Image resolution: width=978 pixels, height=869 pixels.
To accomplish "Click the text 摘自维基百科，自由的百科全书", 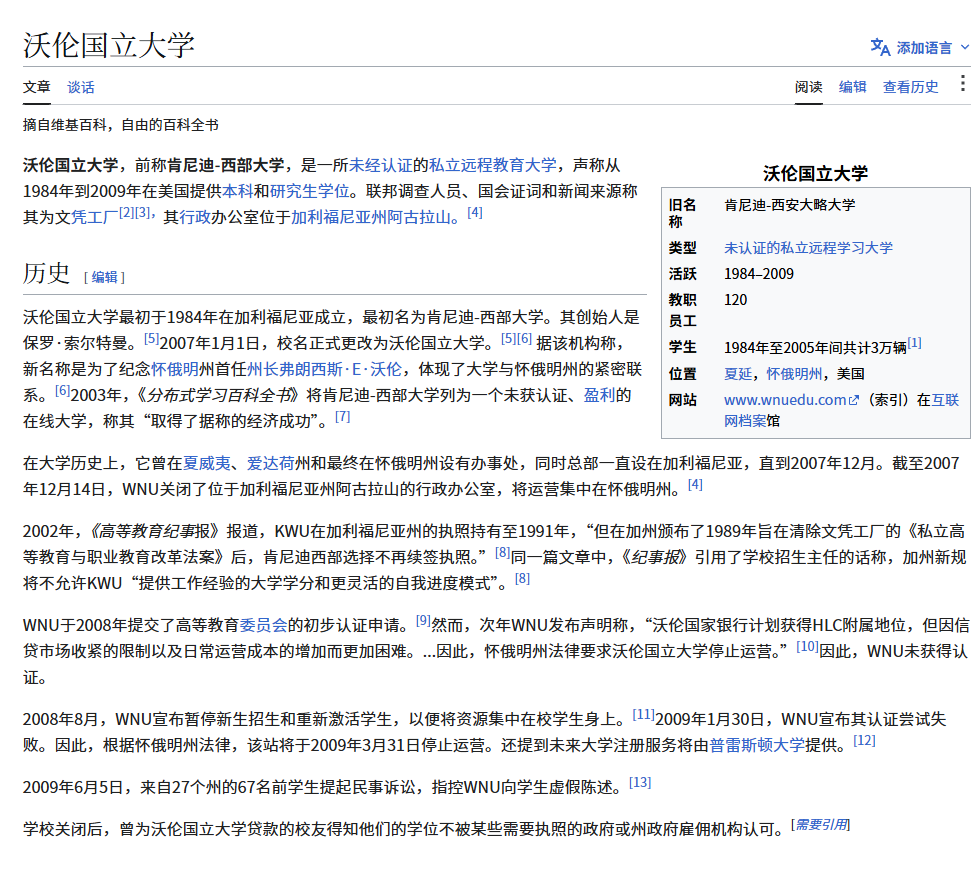I will (121, 125).
